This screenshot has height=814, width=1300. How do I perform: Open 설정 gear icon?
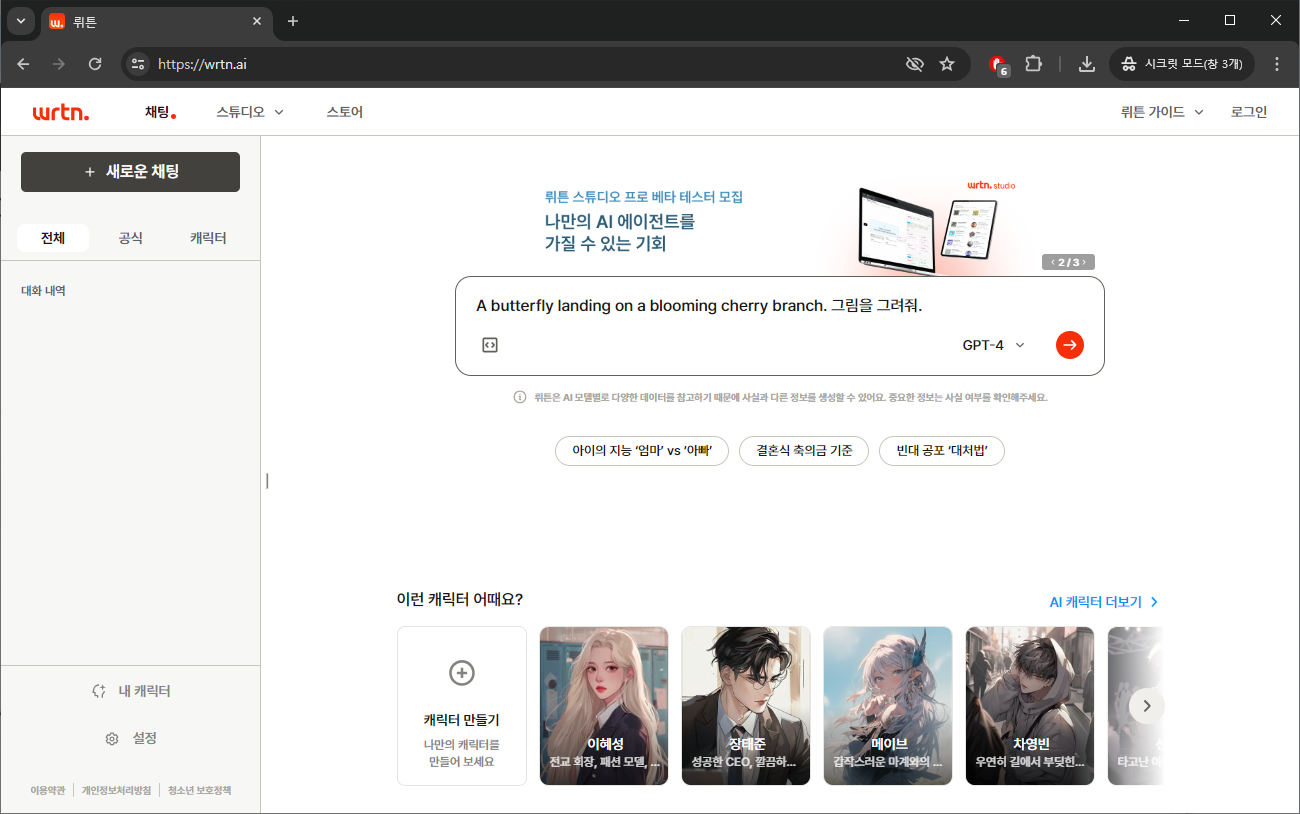pyautogui.click(x=112, y=739)
